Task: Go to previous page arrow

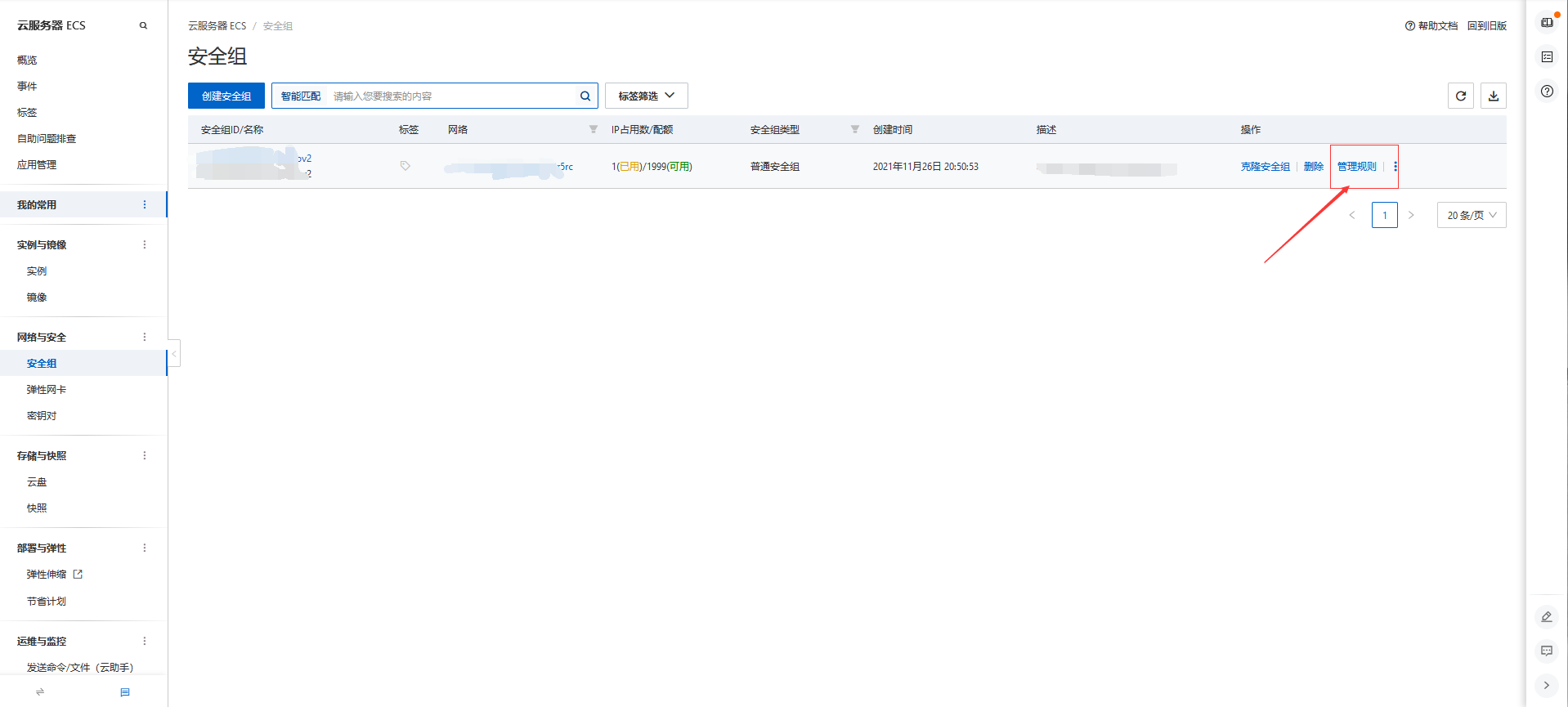Action: [1352, 215]
